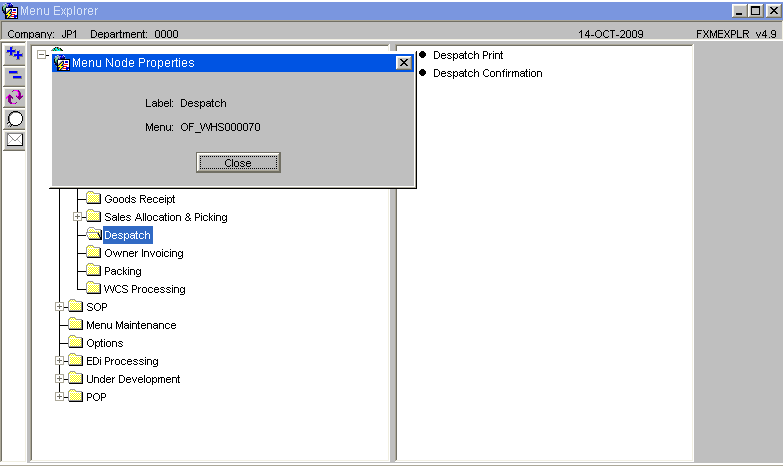The width and height of the screenshot is (783, 466).
Task: Select the highlighted Despatch tree label
Action: click(127, 235)
